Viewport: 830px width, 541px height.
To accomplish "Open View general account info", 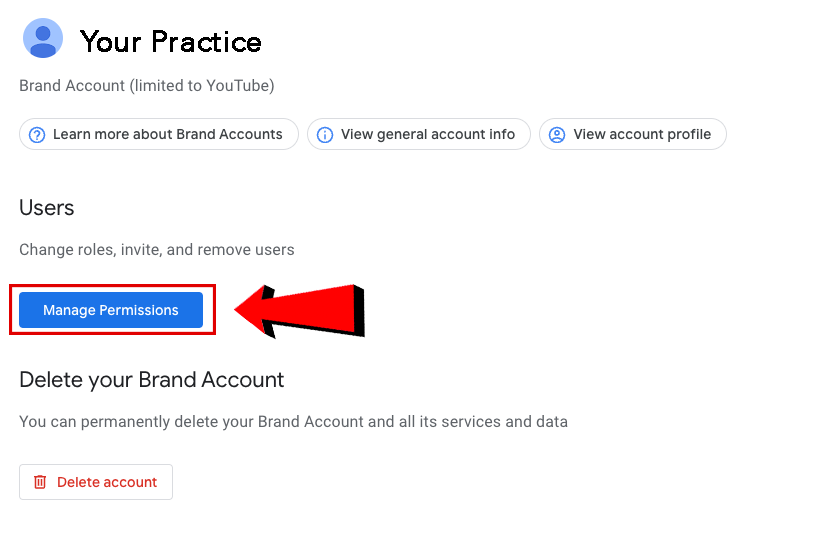I will (x=419, y=134).
